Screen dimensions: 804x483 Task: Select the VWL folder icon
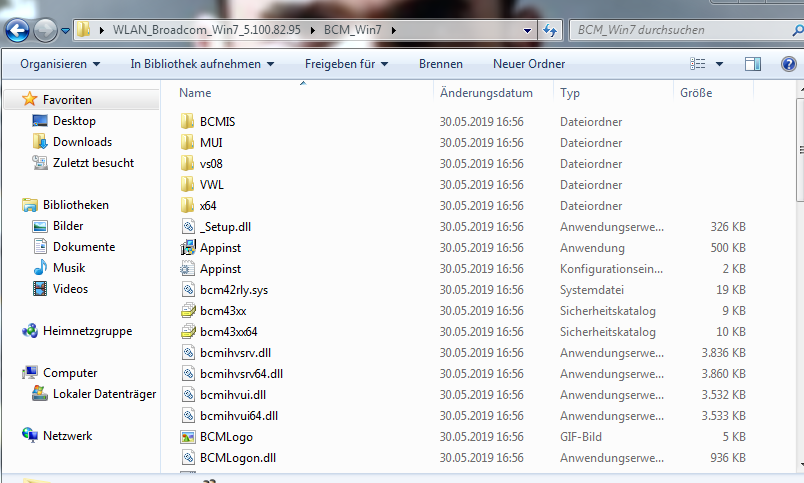click(188, 185)
